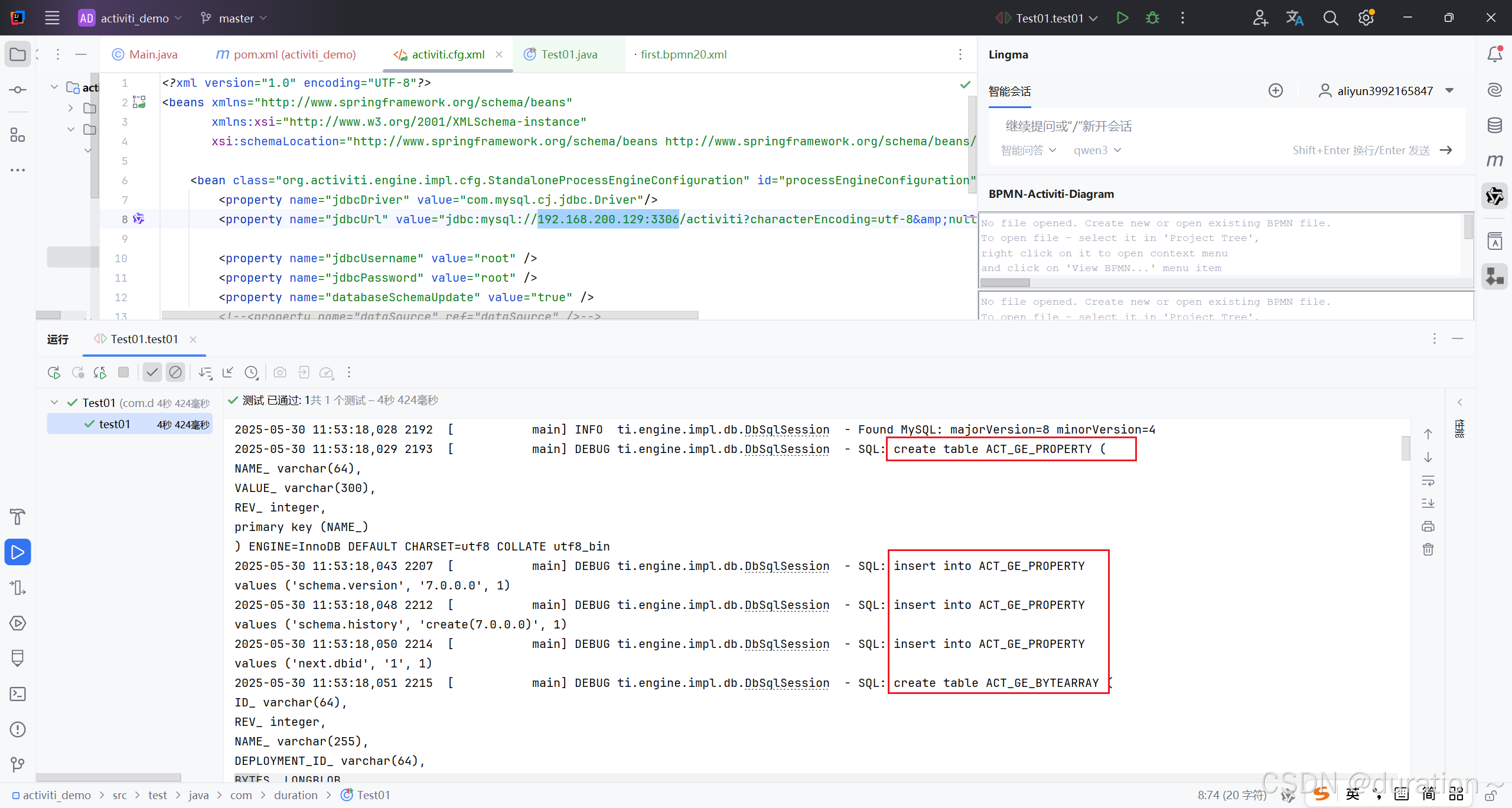Open the Terminal tool window
Image resolution: width=1512 pixels, height=808 pixels.
coord(18,694)
